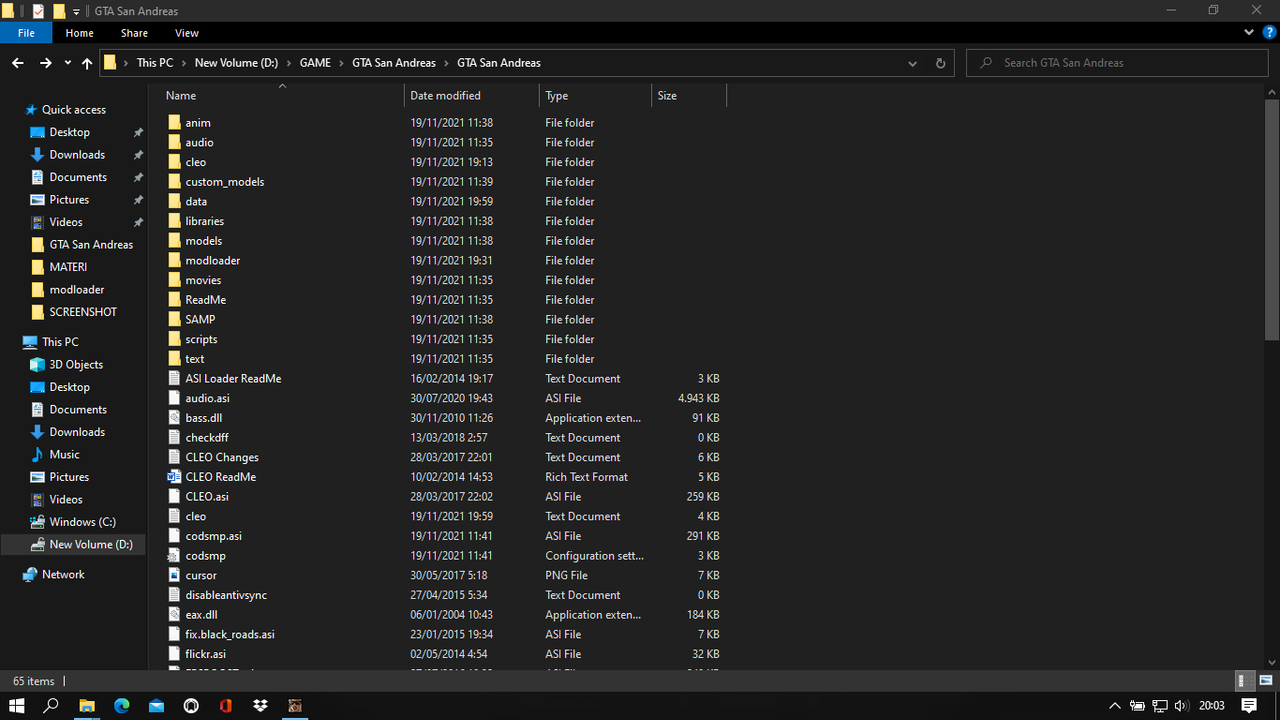Select disableantivsync file name
This screenshot has height=720, width=1280.
226,595
